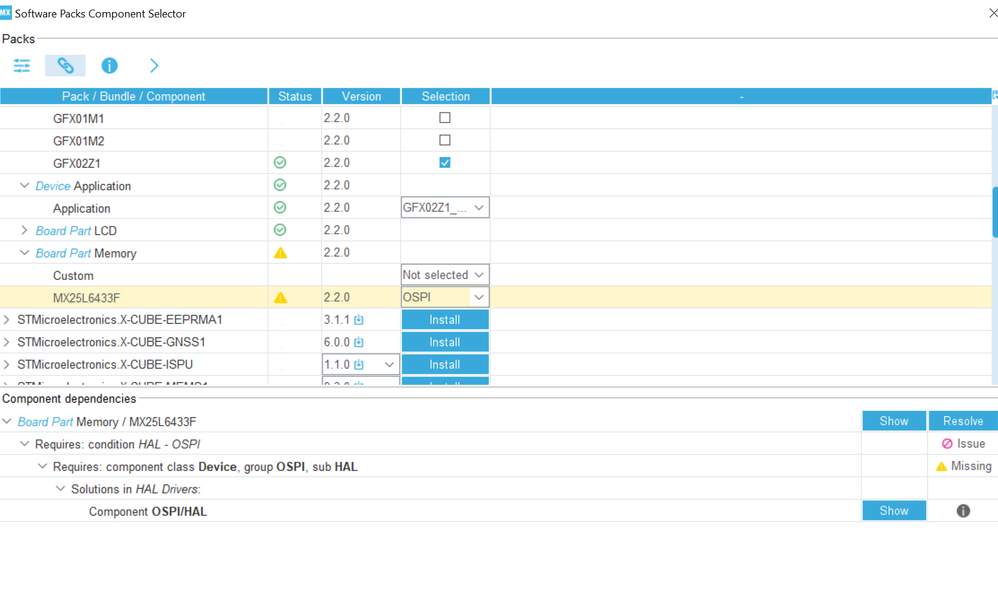Expand the Board Part LCD node
998x602 pixels.
pos(24,230)
